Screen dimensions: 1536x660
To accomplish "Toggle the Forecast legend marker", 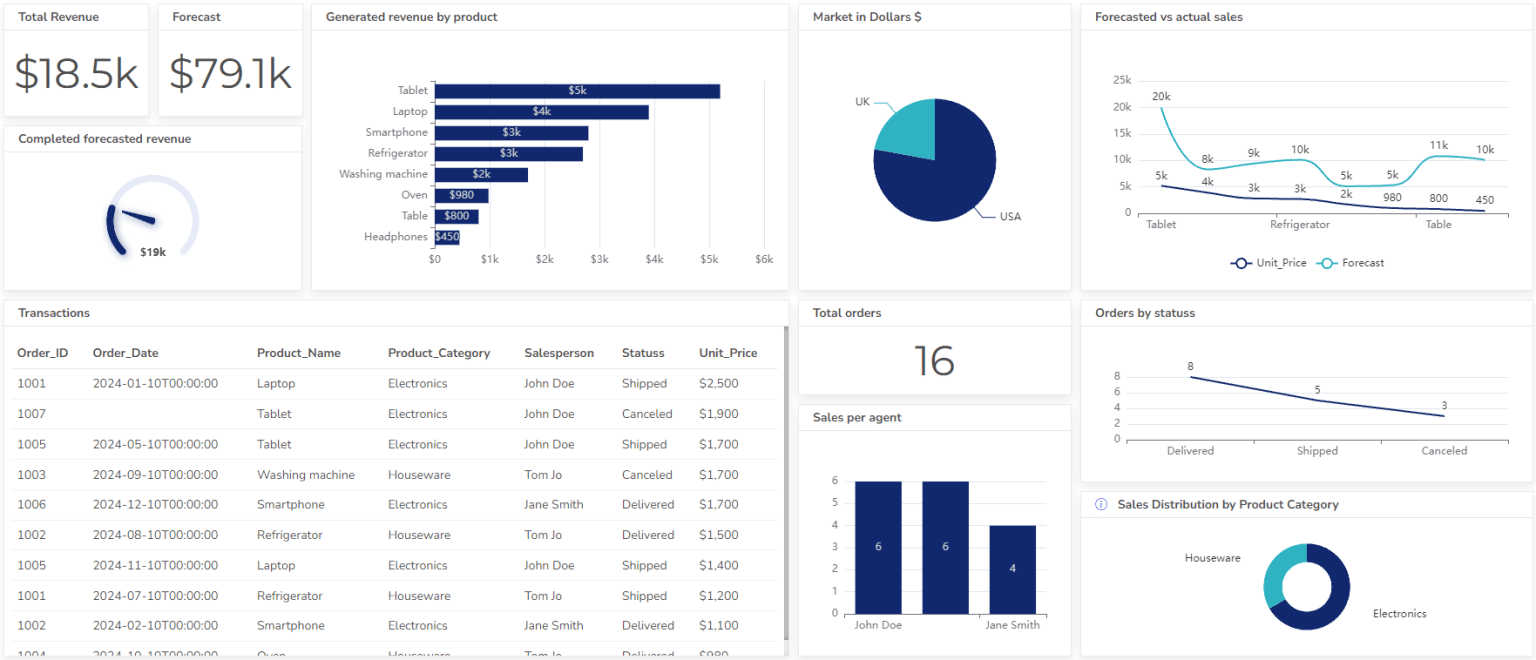I will [x=1327, y=262].
